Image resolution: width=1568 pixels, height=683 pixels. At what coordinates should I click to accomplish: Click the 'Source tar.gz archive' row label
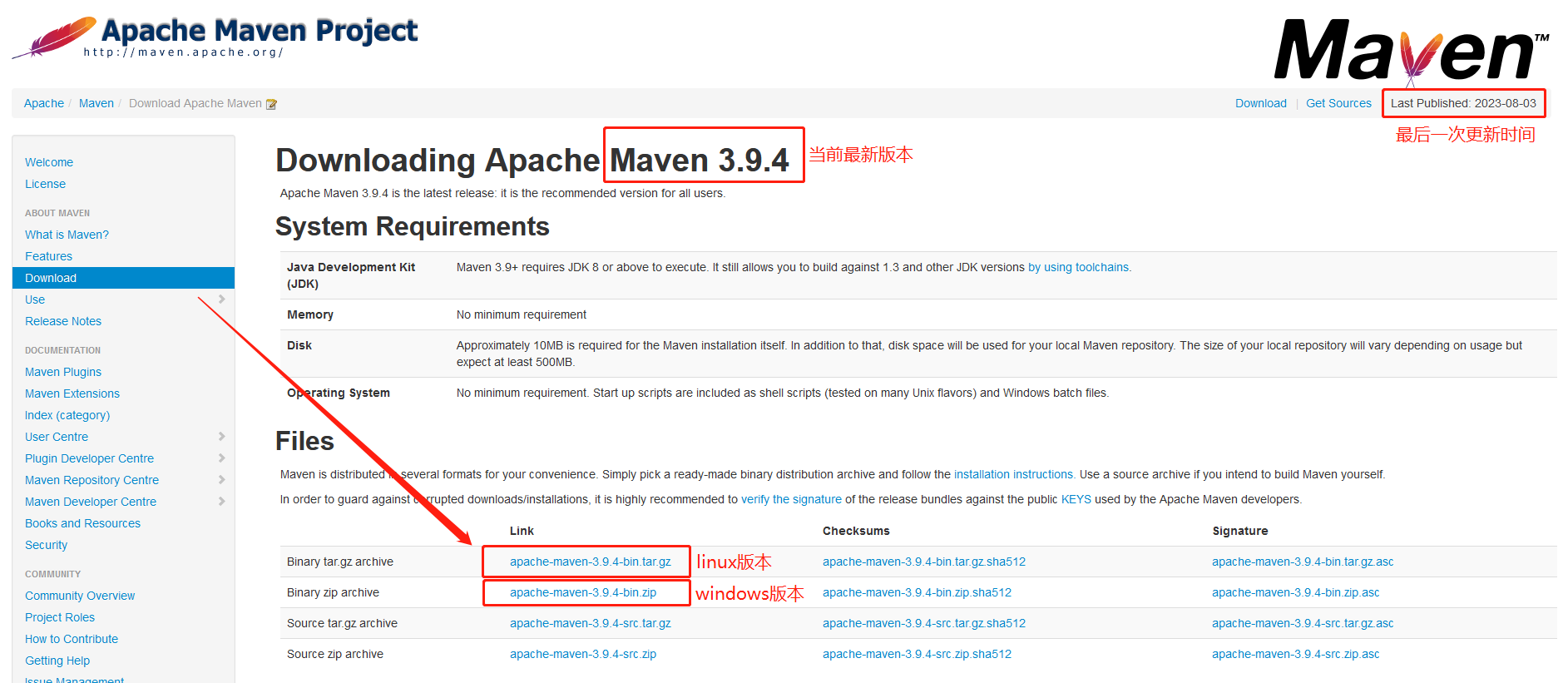[x=342, y=623]
